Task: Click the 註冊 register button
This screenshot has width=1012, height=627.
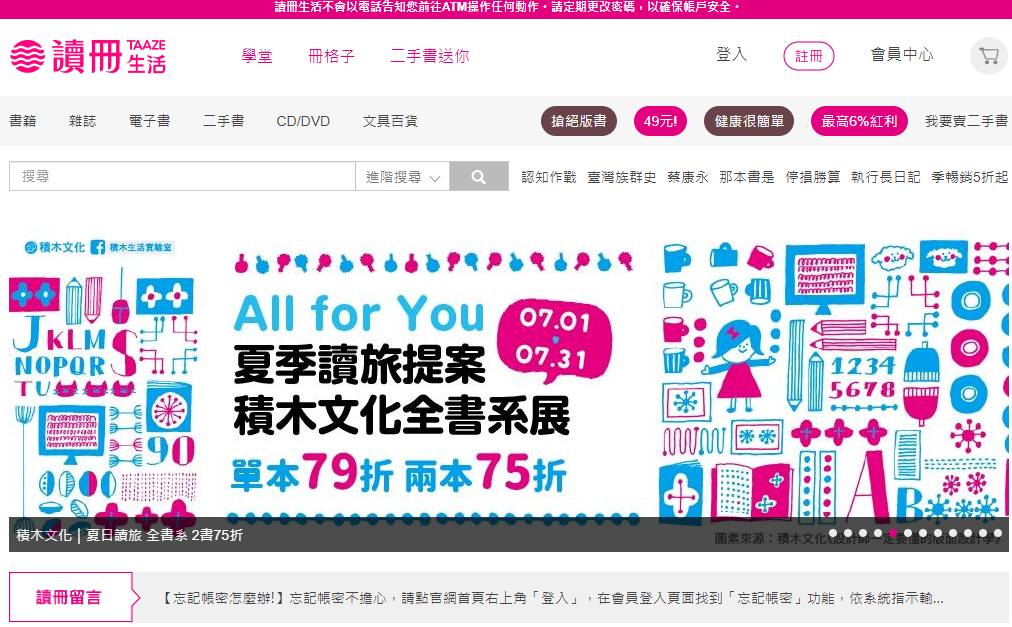Action: (809, 56)
